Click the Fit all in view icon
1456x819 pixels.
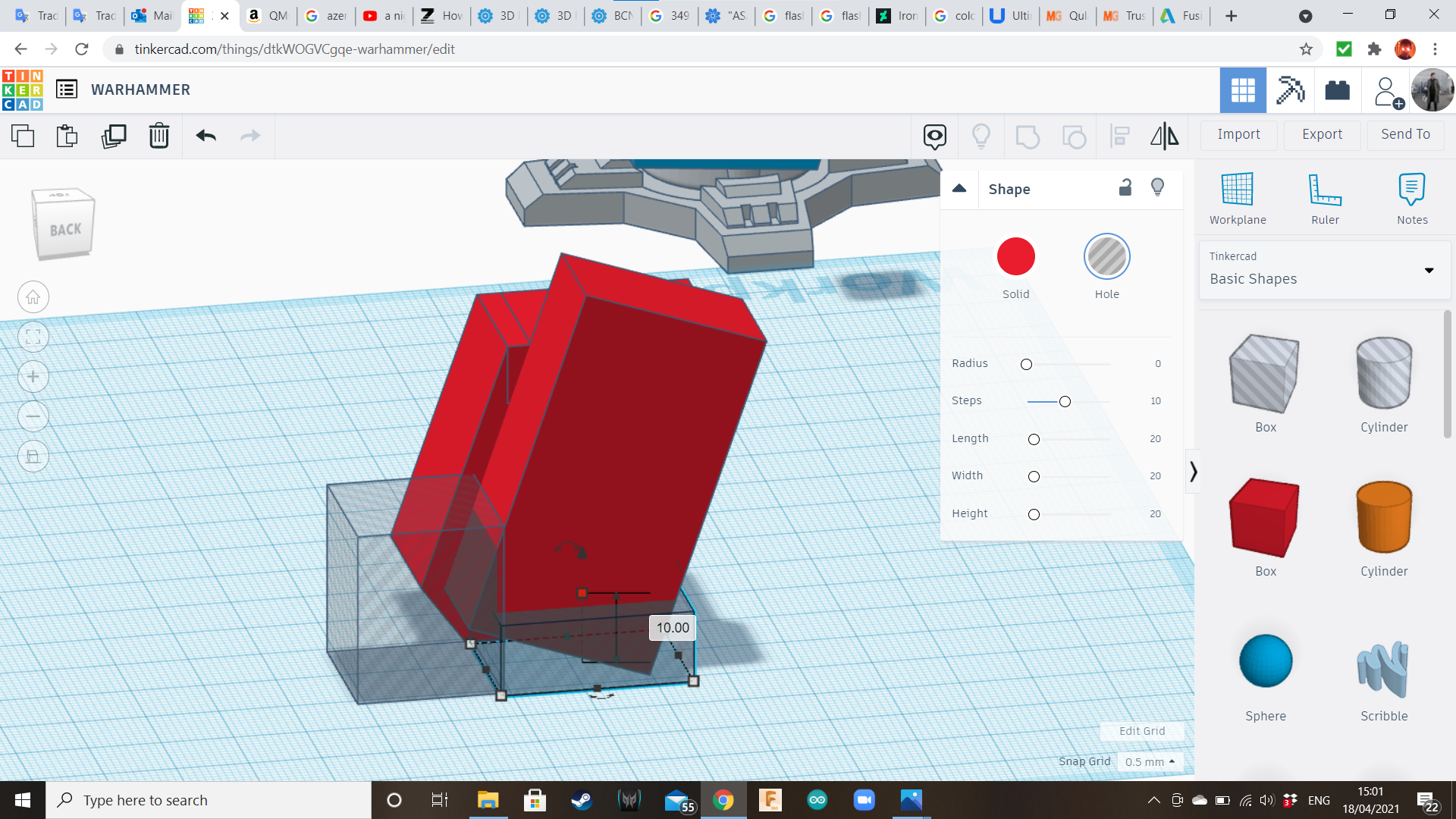(33, 337)
